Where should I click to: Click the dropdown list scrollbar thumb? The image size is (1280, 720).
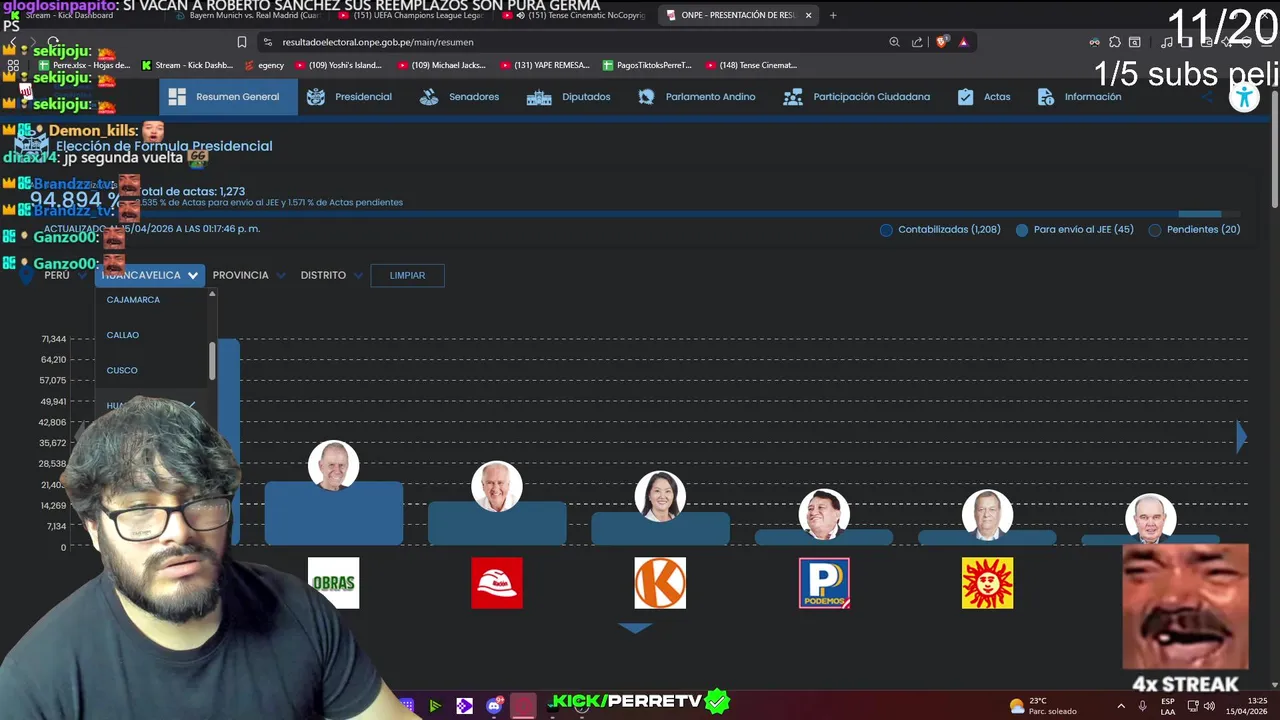coord(212,361)
